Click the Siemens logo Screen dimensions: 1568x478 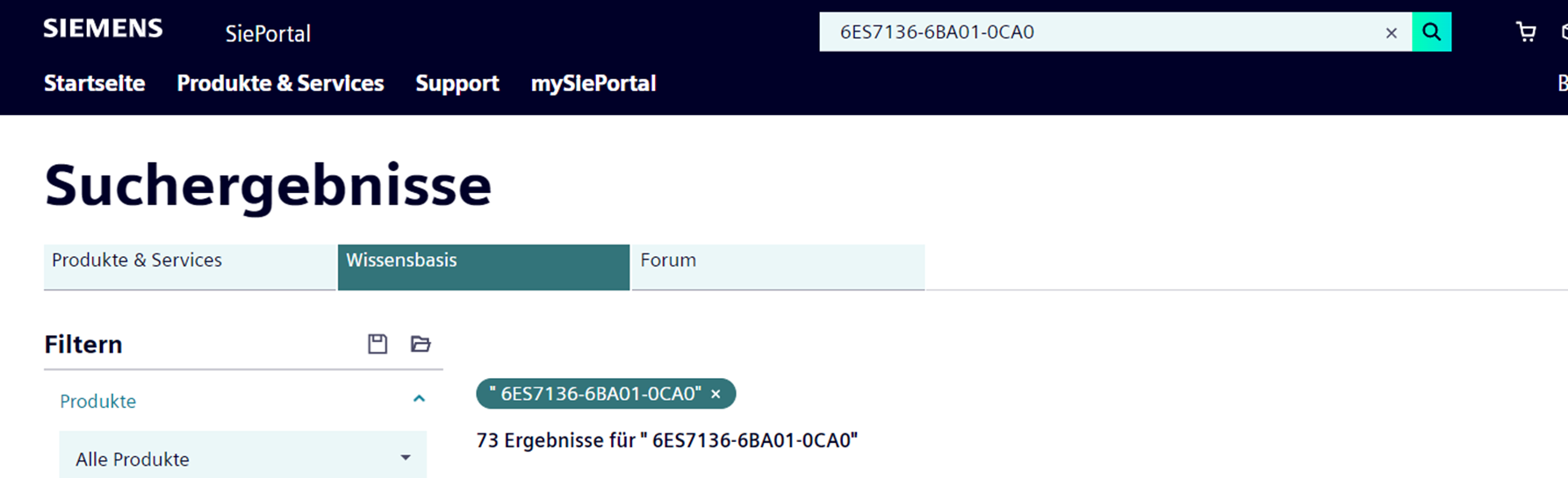tap(103, 29)
